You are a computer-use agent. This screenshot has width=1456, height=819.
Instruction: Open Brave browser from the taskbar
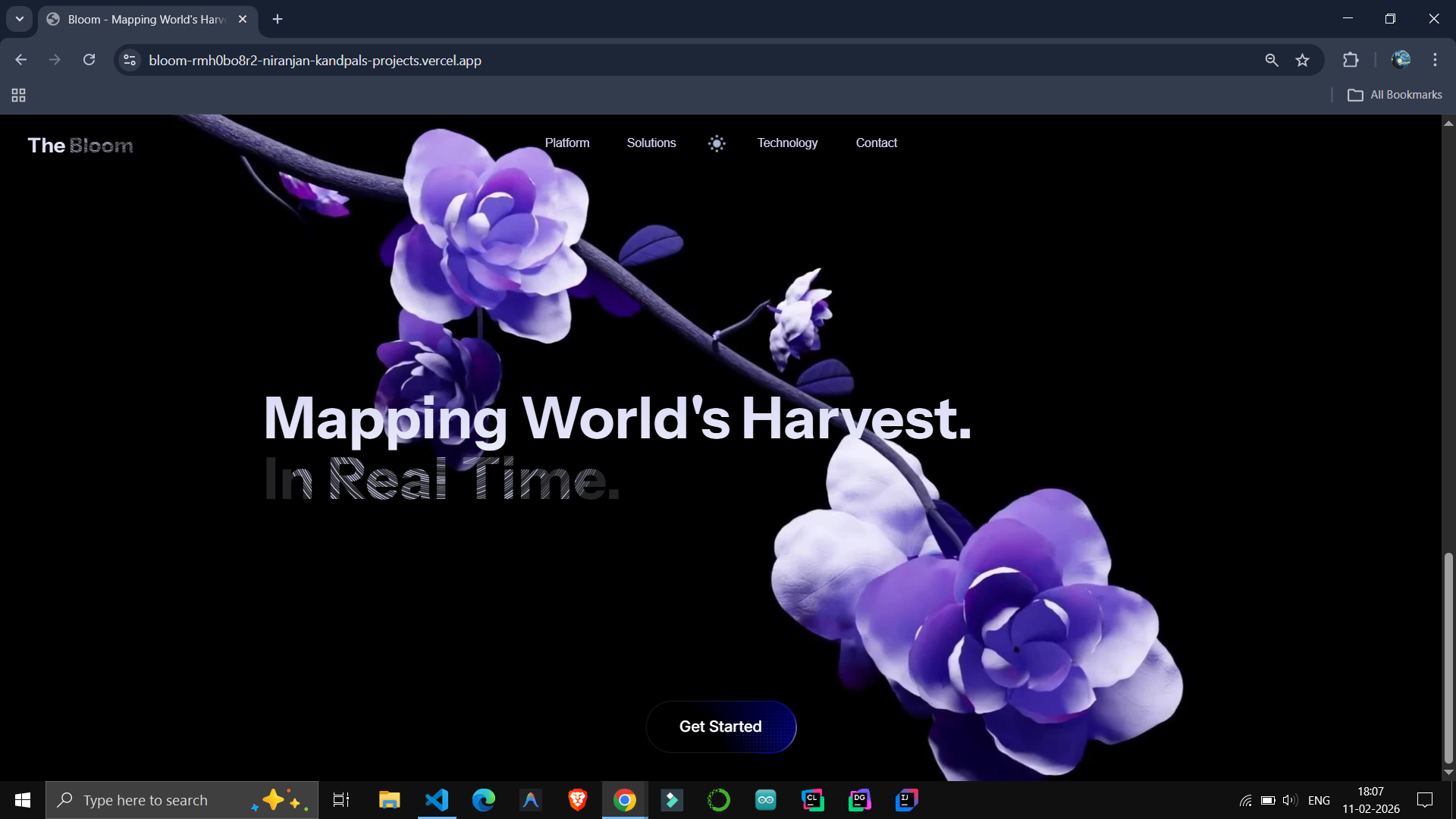click(577, 800)
